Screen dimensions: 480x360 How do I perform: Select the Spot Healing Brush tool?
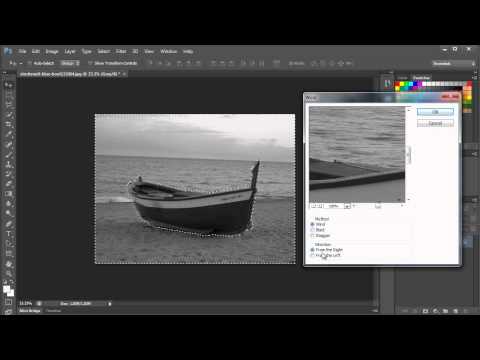9,145
